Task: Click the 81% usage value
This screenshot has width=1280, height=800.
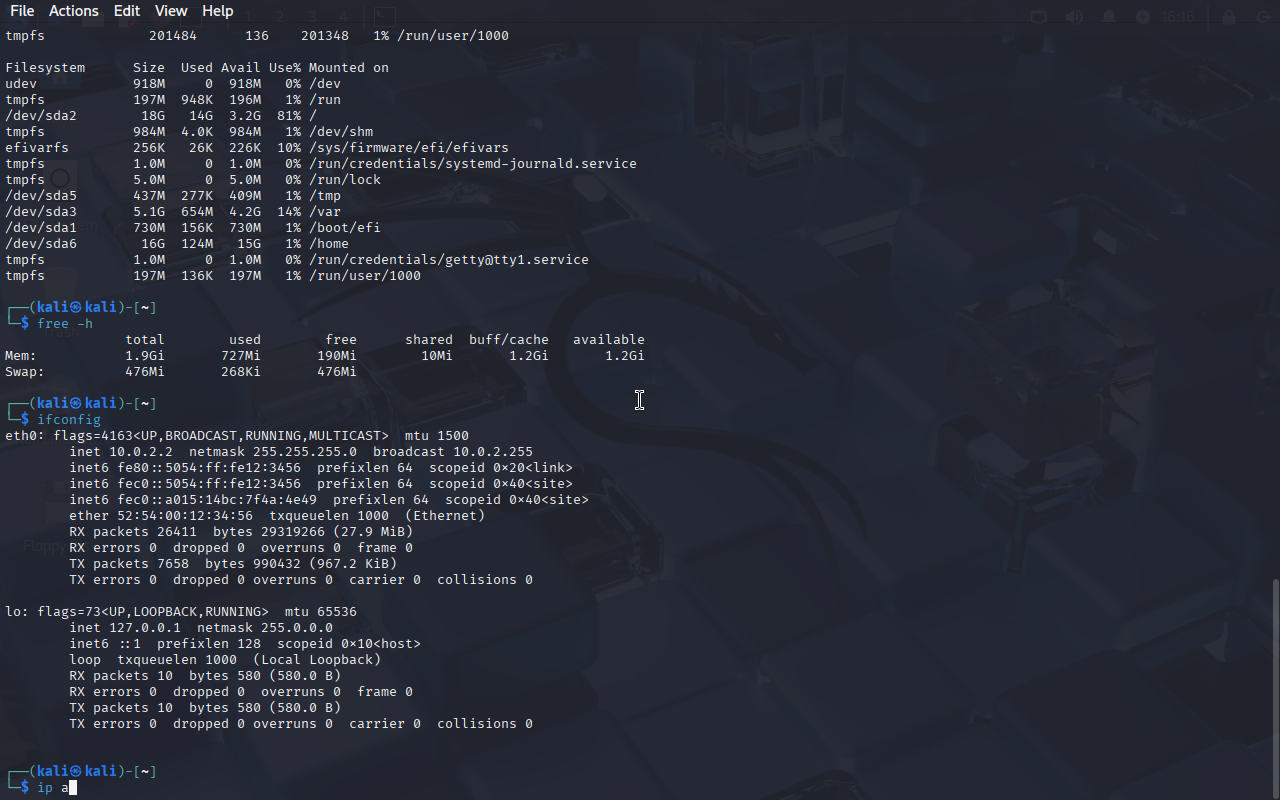Action: (289, 116)
